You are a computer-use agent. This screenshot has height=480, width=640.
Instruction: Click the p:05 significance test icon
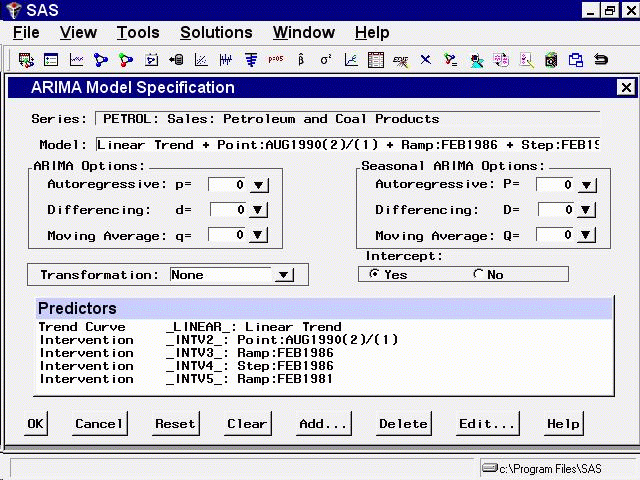click(x=276, y=59)
